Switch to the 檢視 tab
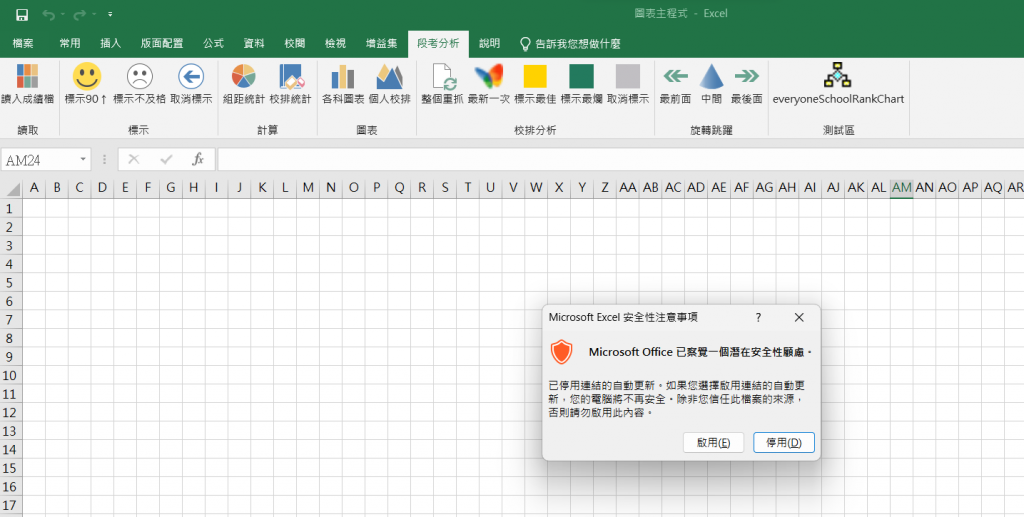This screenshot has width=1024, height=517. pyautogui.click(x=336, y=44)
